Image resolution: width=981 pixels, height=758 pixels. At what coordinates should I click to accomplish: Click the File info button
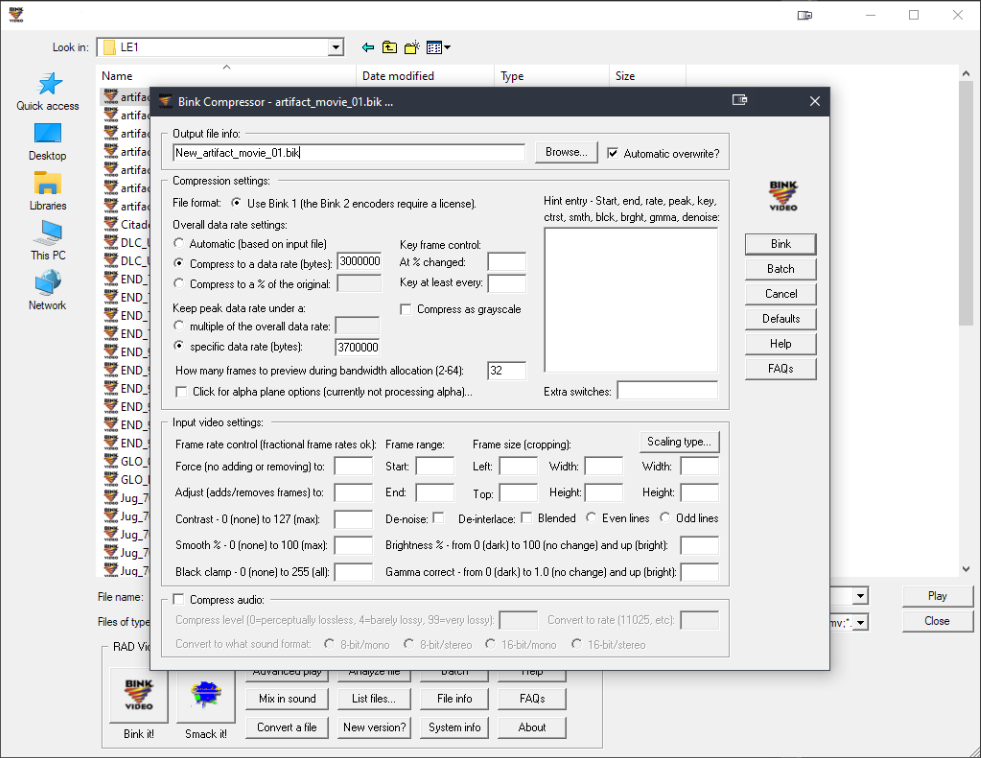454,699
